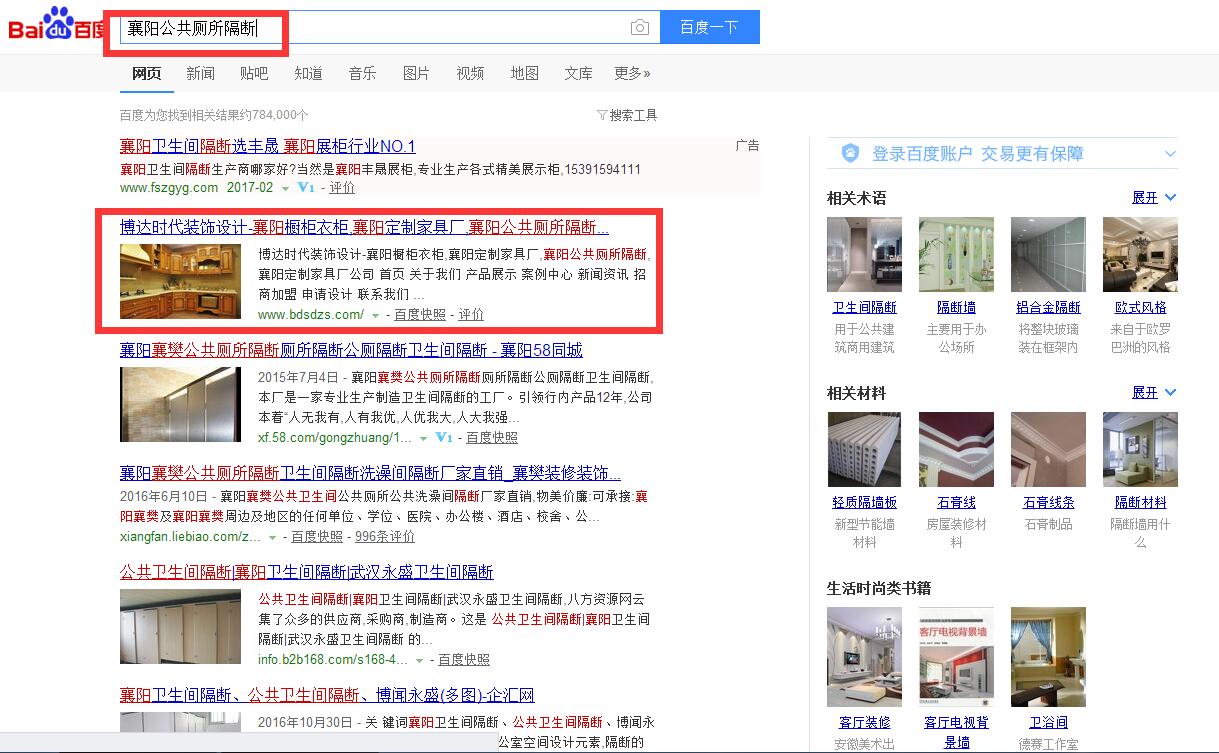Screen dimensions: 1219x753
Task: Click the partition thumbnail of the 58同城 result
Action: click(180, 404)
